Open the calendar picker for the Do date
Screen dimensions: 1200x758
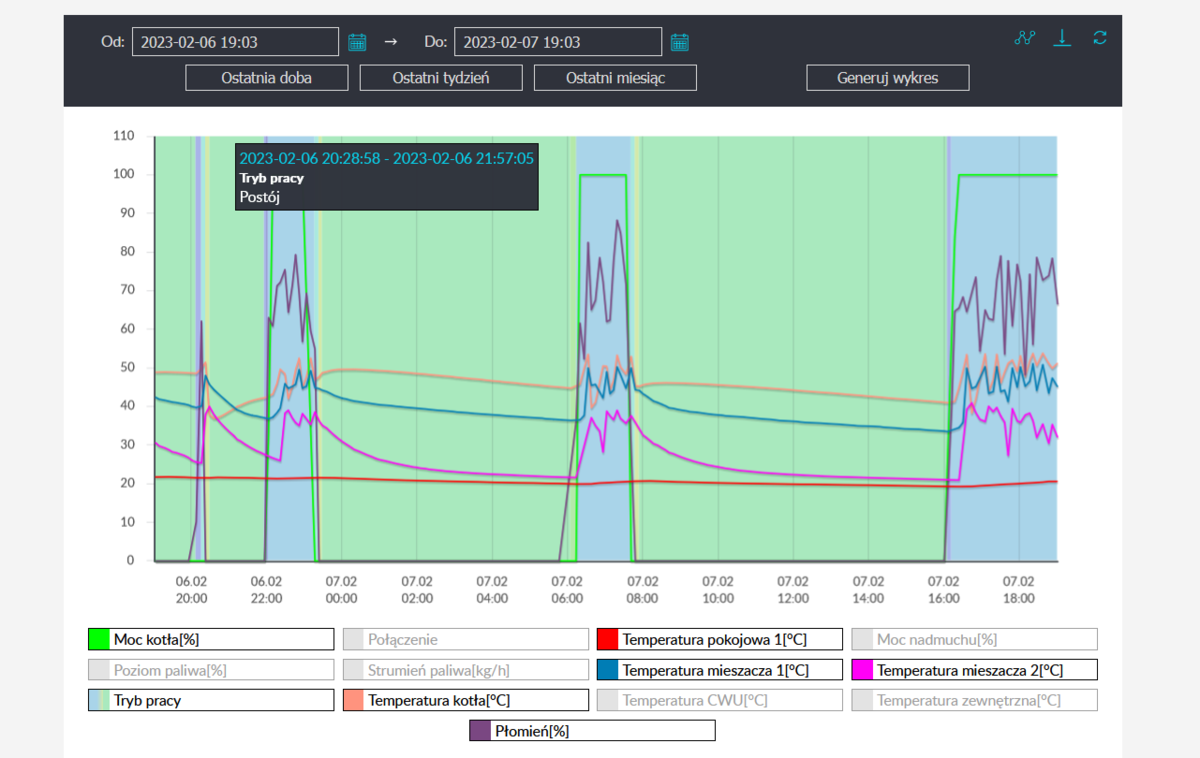680,42
